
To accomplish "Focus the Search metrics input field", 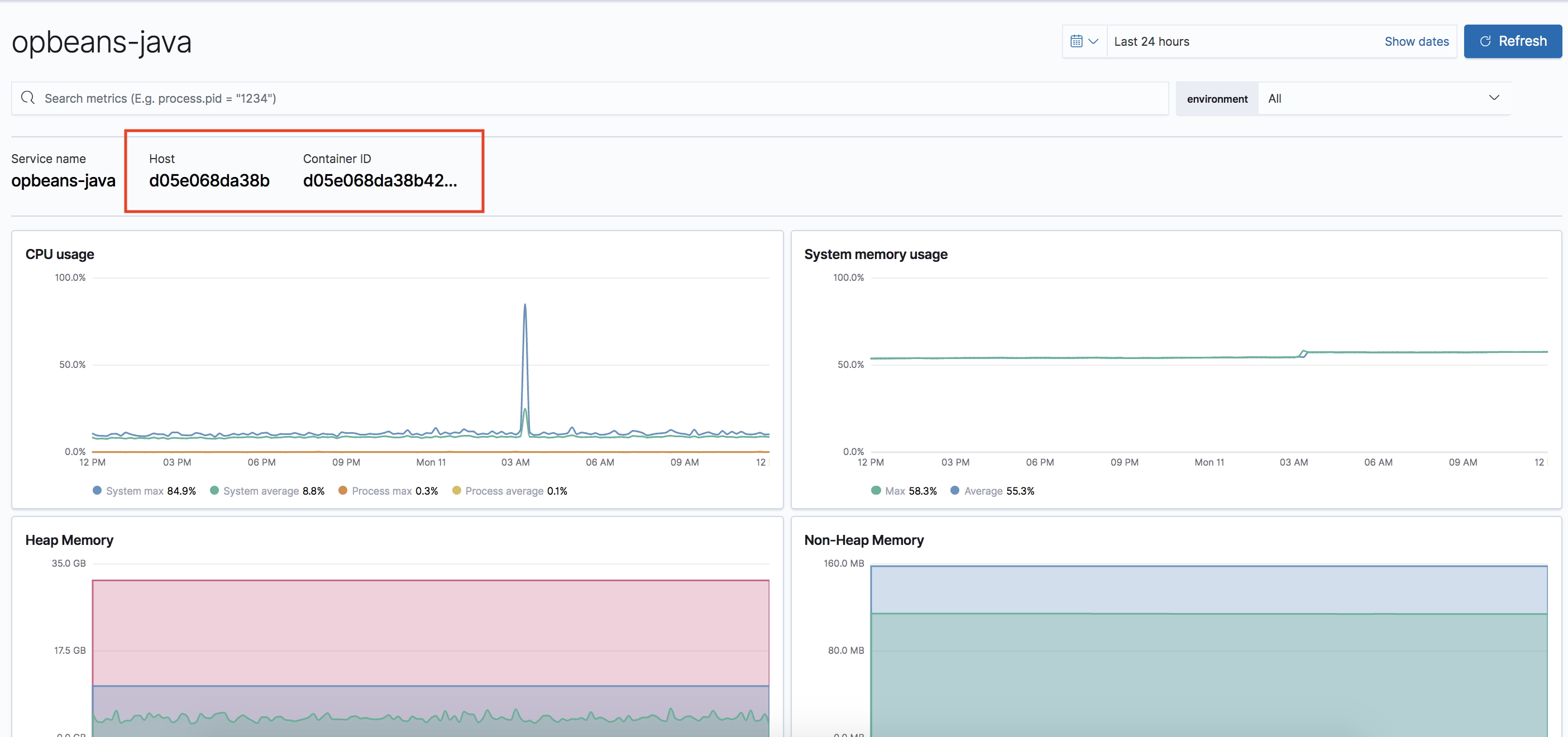I will tap(590, 99).
